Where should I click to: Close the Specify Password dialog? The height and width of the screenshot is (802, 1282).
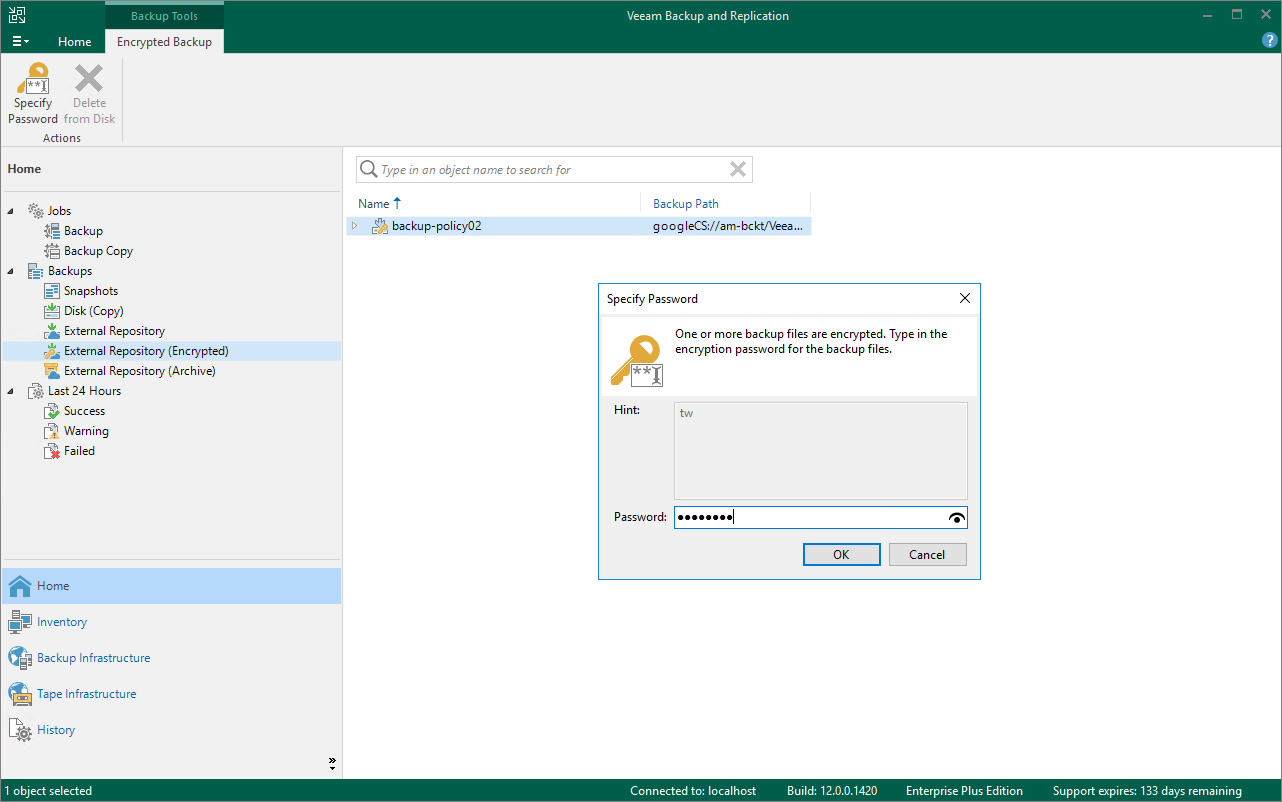(x=965, y=298)
